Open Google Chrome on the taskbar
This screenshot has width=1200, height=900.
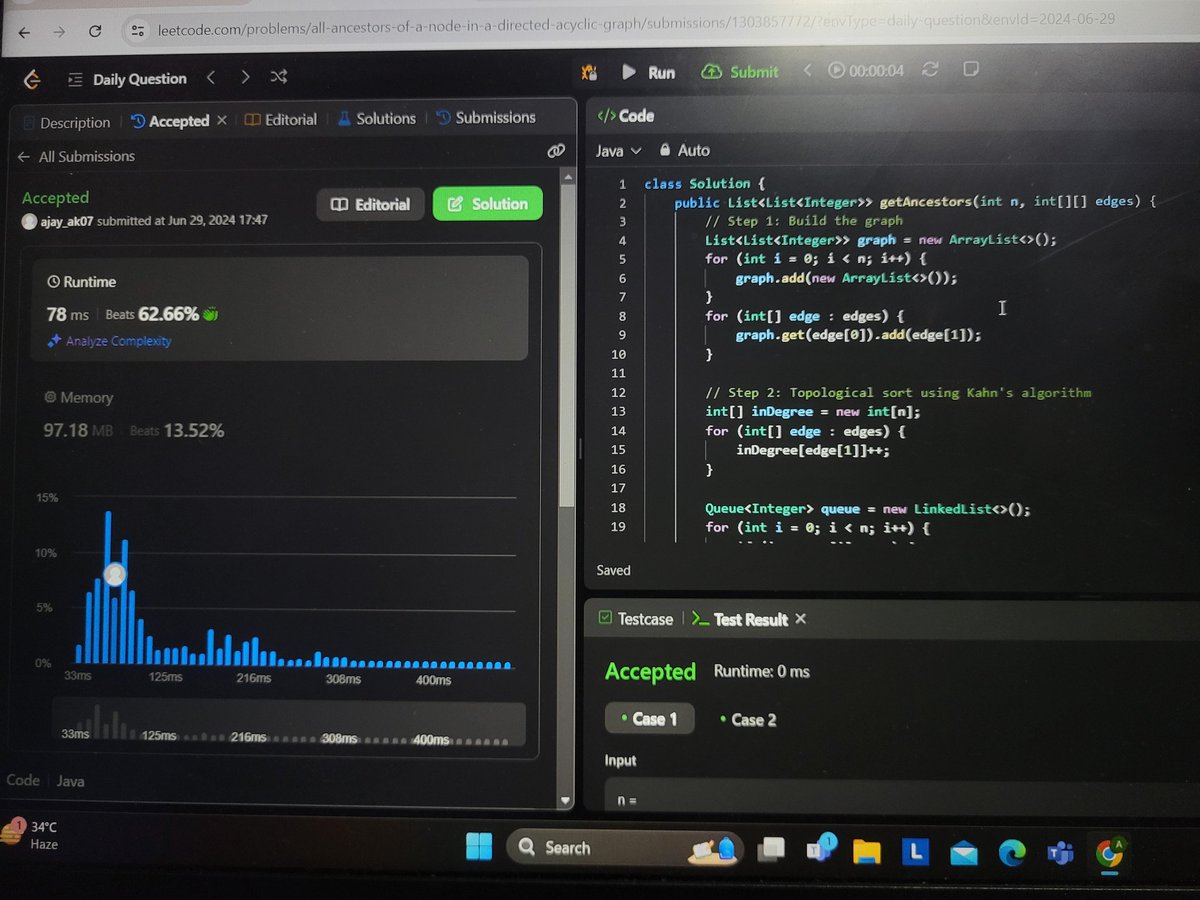tap(1109, 852)
